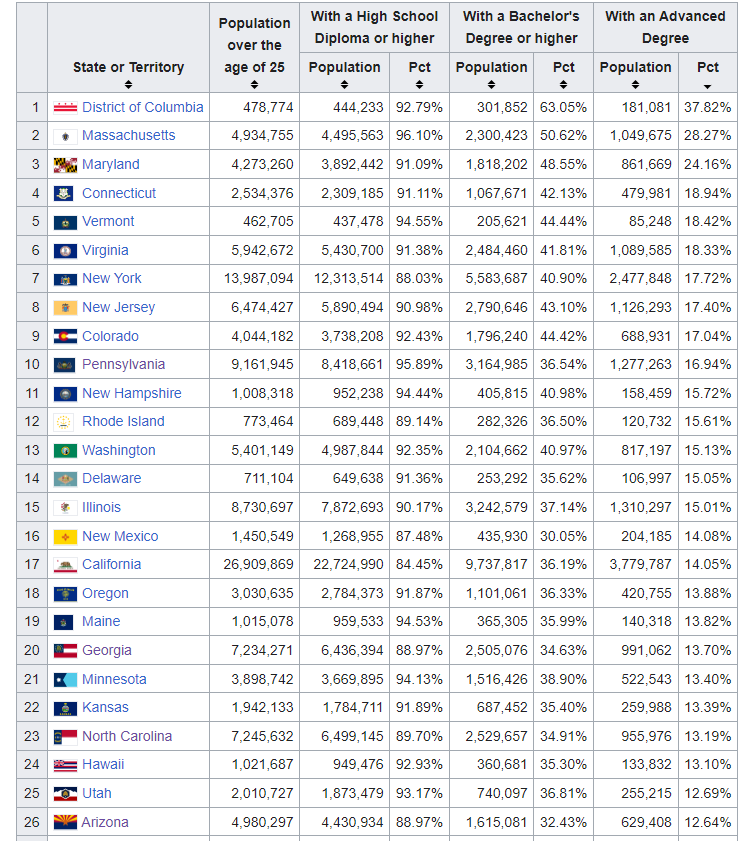Open the New Hampshire link
Viewport: 750px width, 841px height.
[132, 393]
